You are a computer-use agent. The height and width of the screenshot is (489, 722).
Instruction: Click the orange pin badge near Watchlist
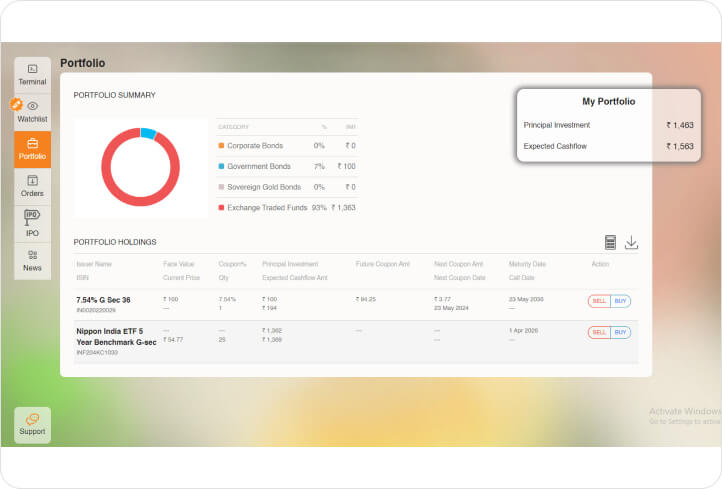tap(16, 104)
